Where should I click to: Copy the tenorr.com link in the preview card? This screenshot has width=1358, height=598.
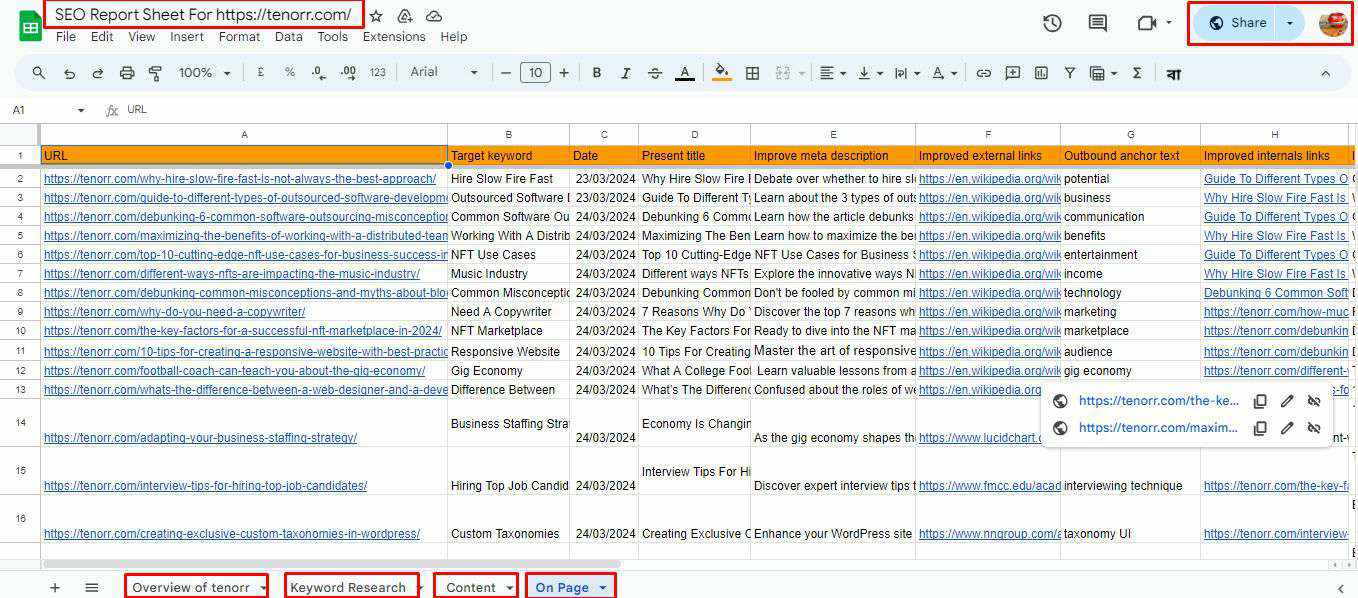1260,400
